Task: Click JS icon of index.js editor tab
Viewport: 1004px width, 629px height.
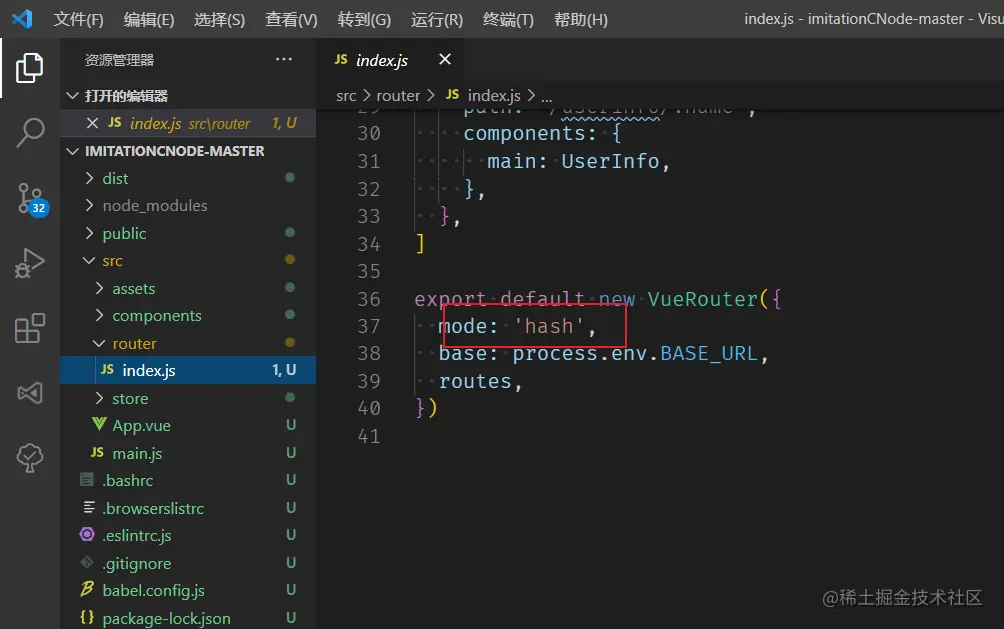Action: (341, 60)
